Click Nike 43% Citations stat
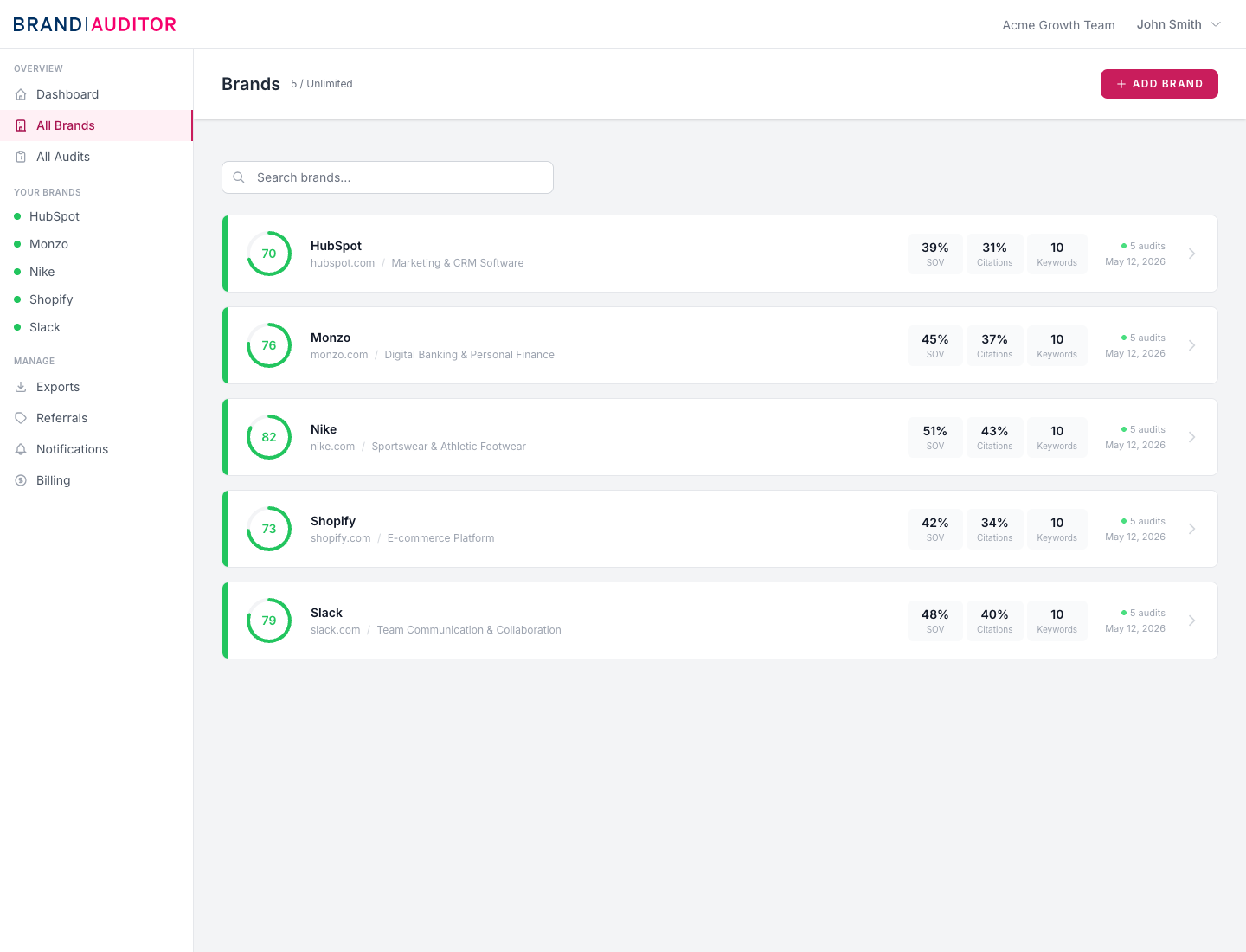The width and height of the screenshot is (1246, 952). point(995,437)
